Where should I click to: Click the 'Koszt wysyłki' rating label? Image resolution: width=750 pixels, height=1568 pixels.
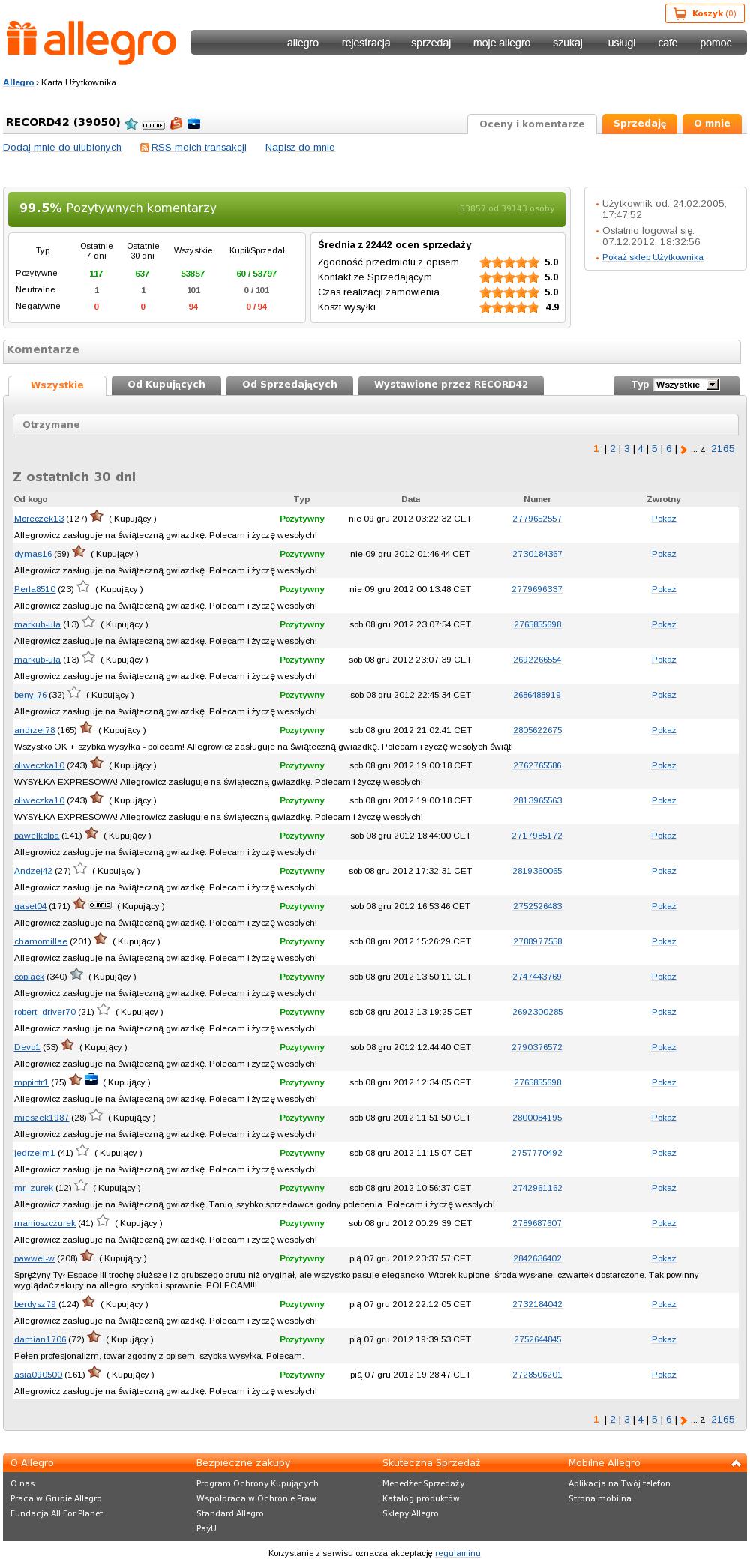[x=346, y=307]
